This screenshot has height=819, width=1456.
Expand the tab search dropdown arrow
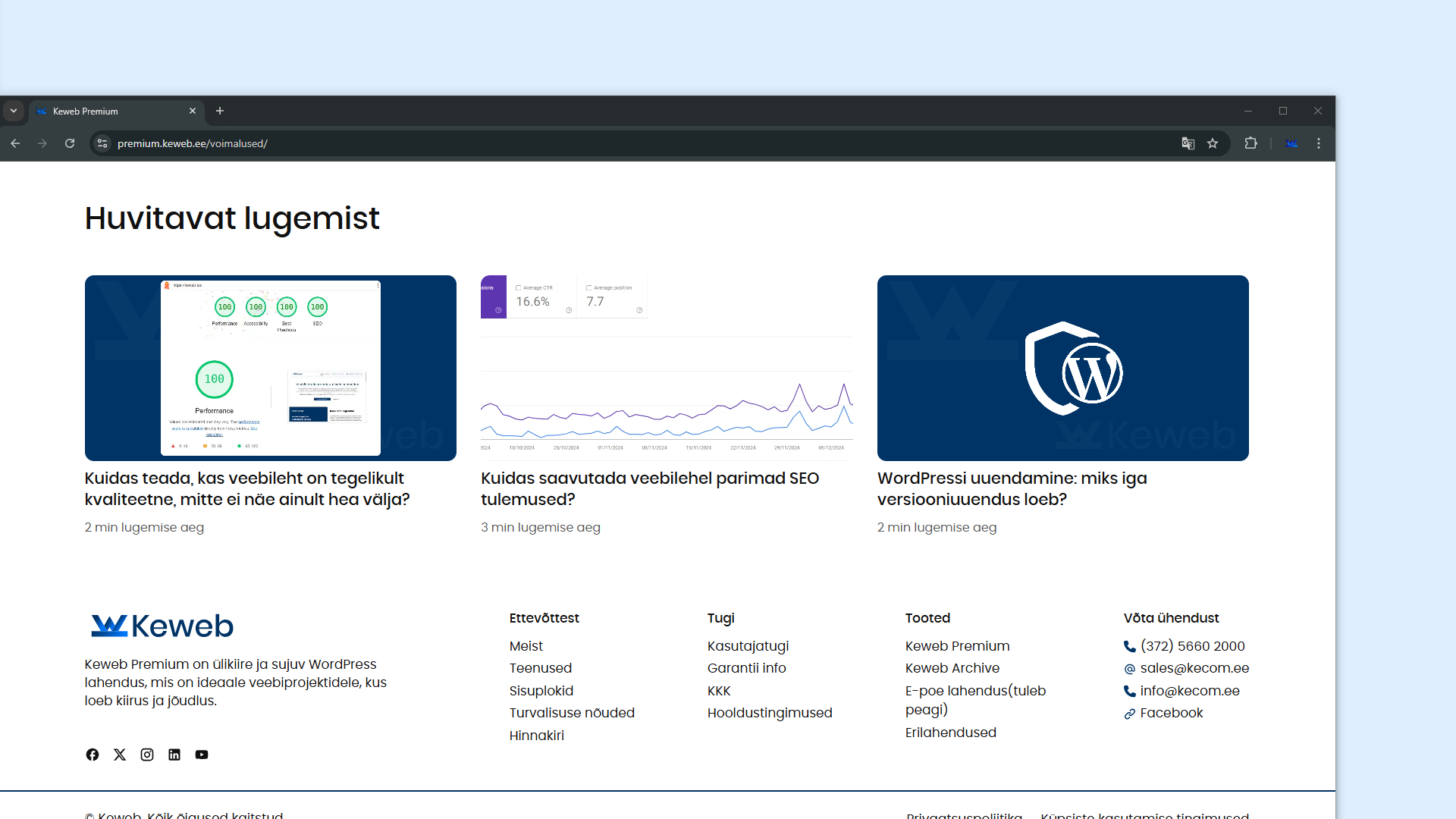point(14,111)
